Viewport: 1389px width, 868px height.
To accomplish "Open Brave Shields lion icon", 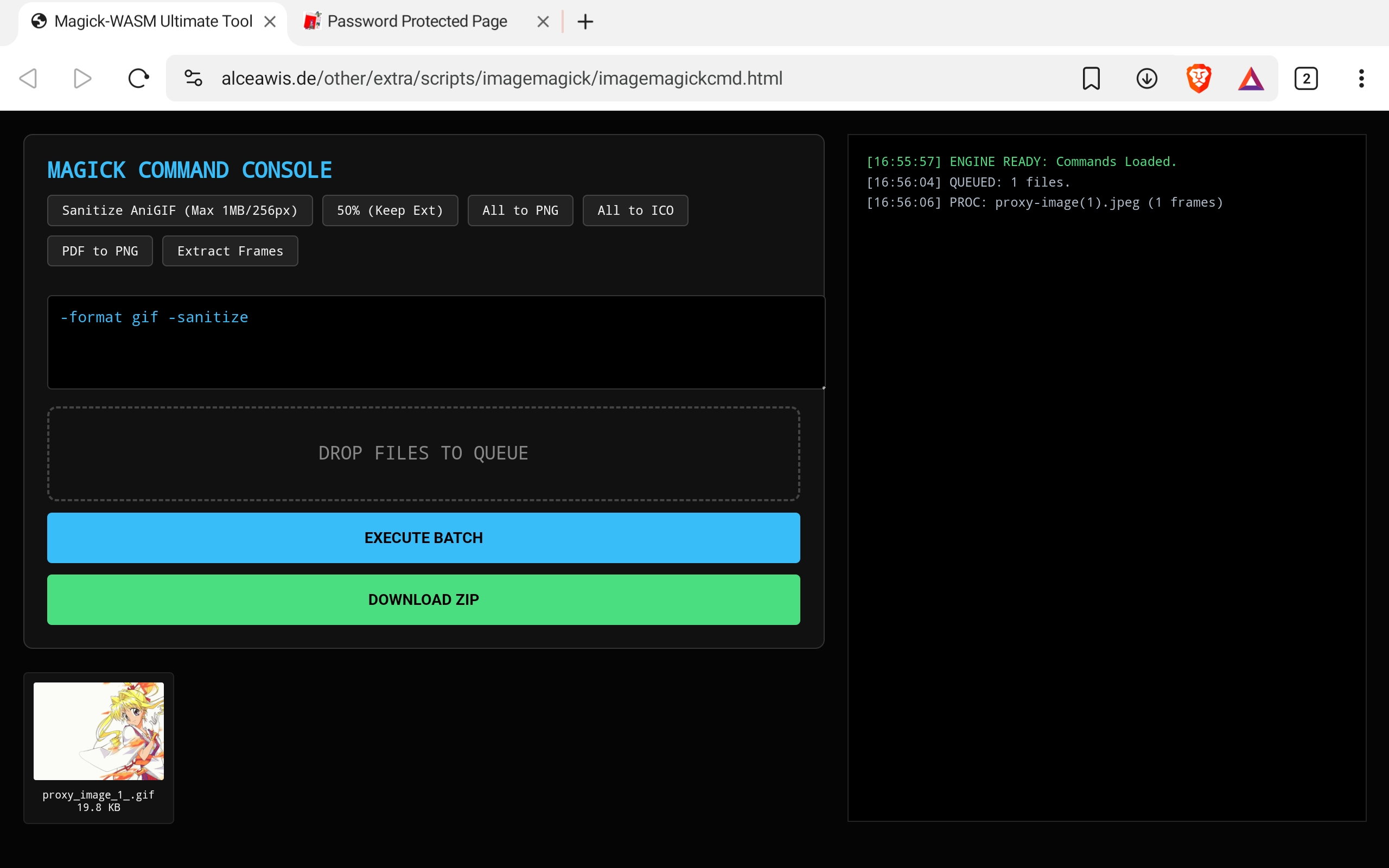I will pyautogui.click(x=1199, y=78).
